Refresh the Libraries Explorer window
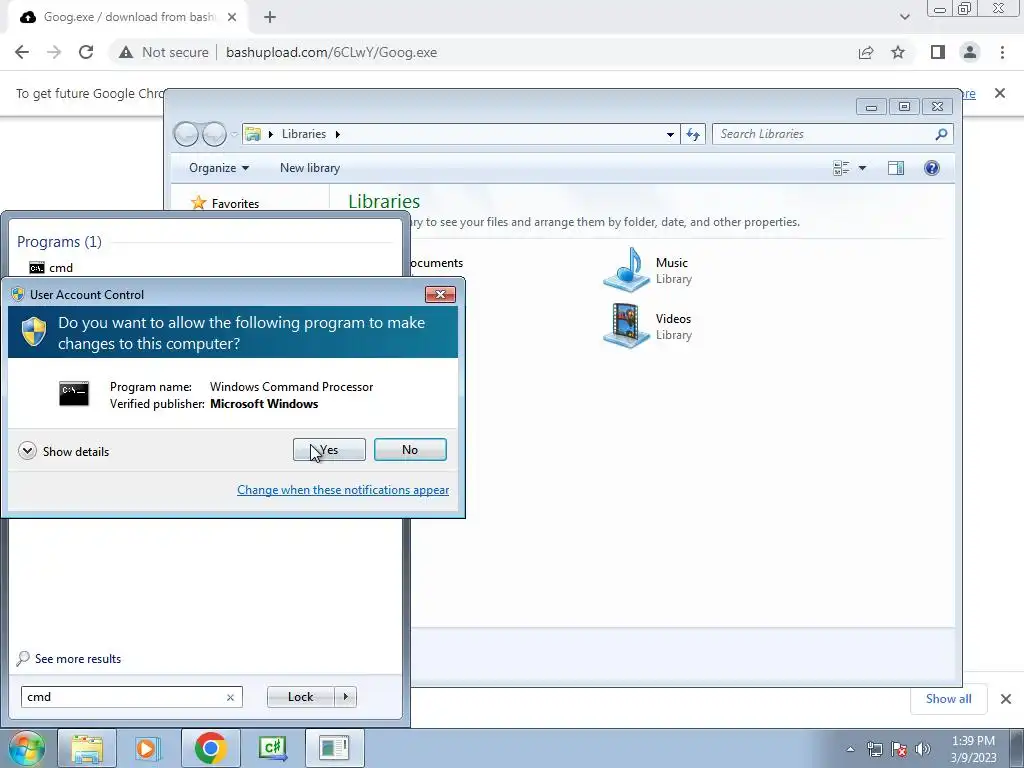1024x768 pixels. (x=693, y=135)
